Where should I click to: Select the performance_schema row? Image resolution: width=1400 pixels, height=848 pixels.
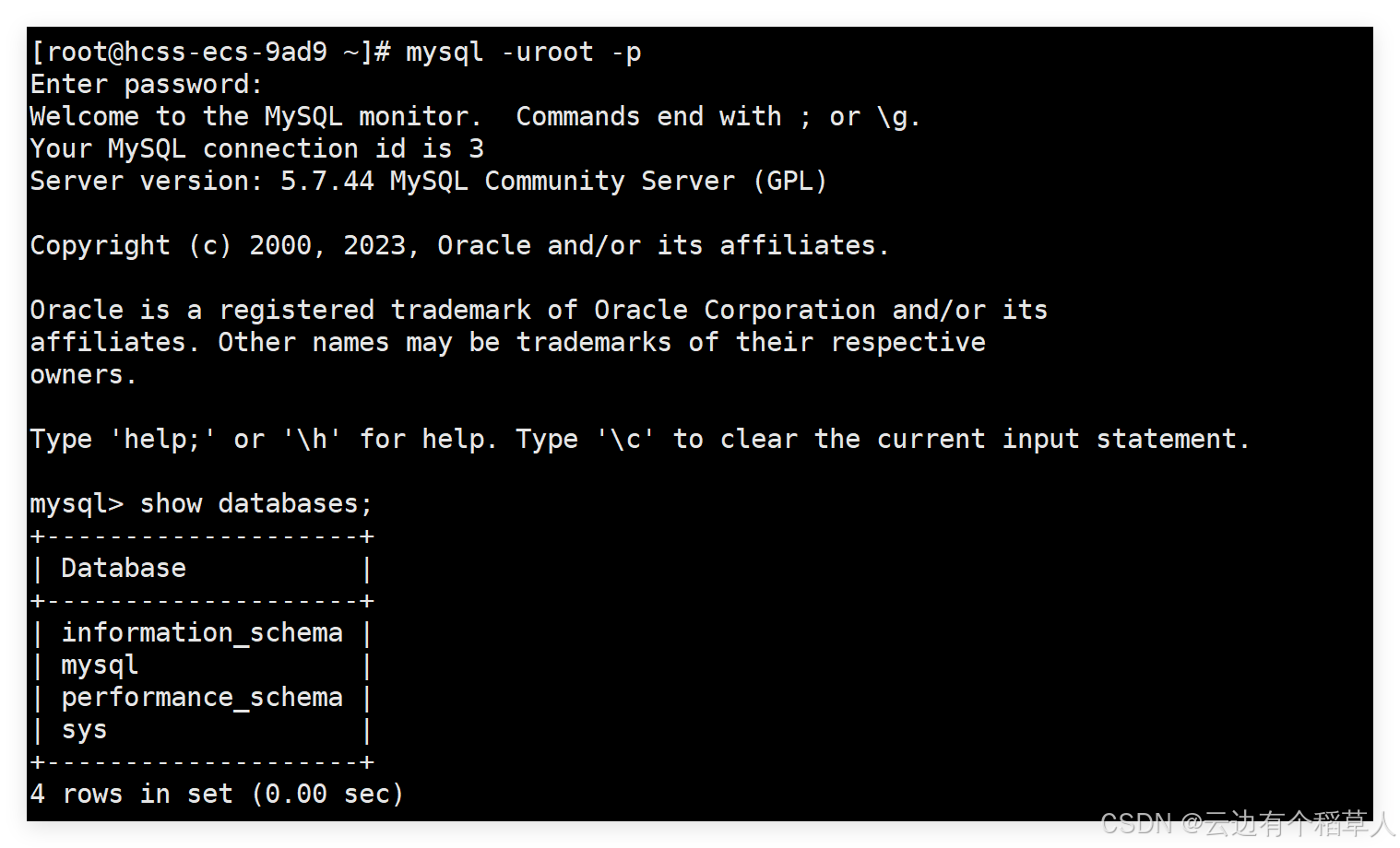pyautogui.click(x=202, y=698)
